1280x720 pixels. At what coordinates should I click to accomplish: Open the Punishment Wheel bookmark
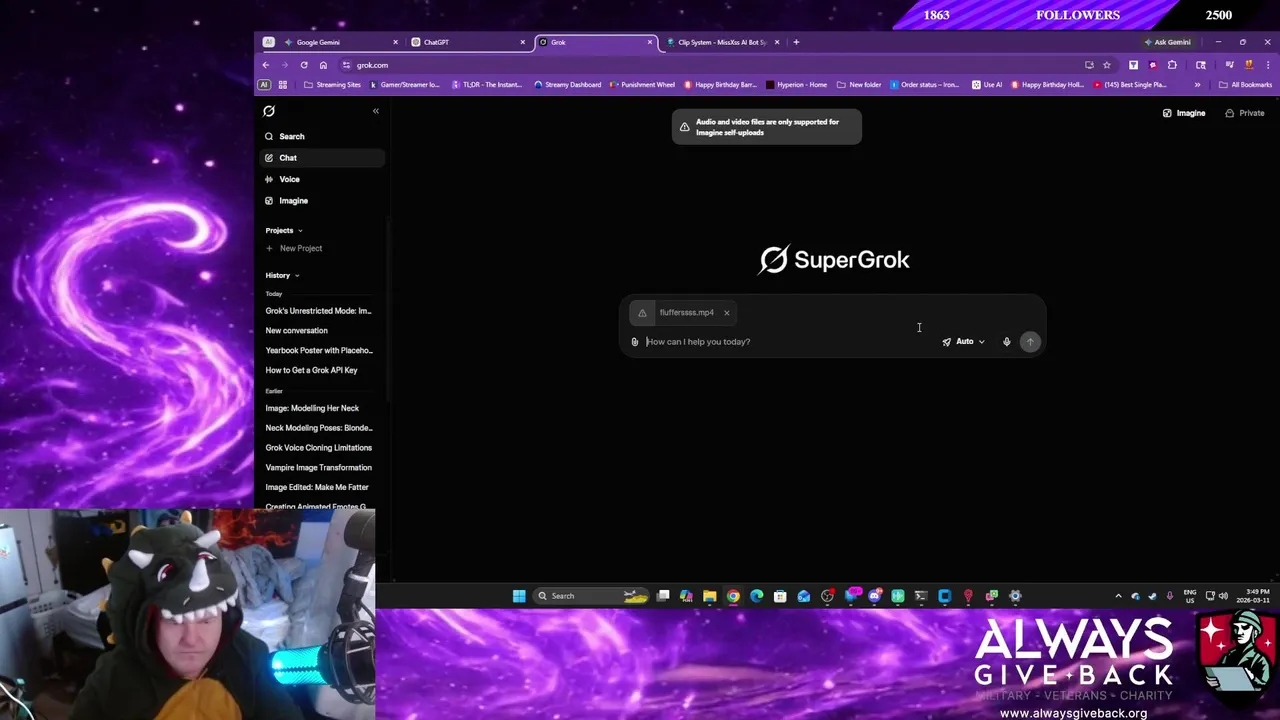(642, 85)
